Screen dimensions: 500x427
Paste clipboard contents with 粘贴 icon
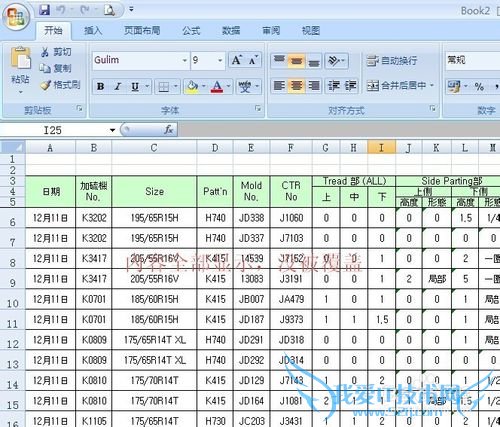[21, 58]
